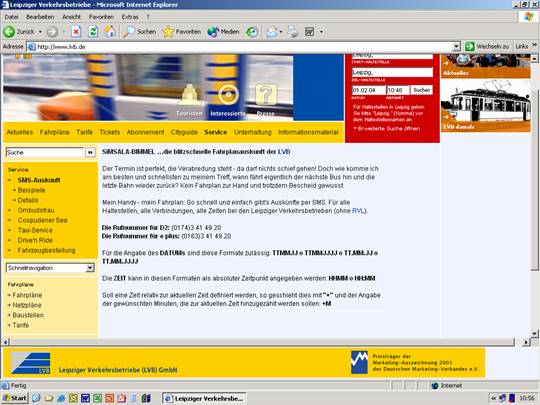This screenshot has width=540, height=405.
Task: Click the Suchen button in the red panel
Action: tap(422, 90)
